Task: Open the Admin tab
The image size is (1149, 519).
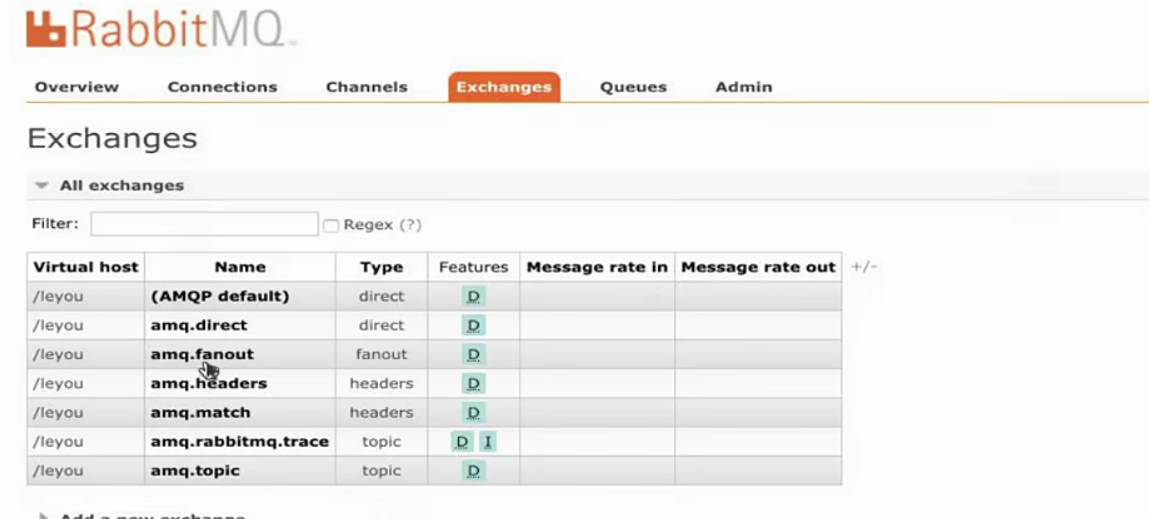Action: 744,87
